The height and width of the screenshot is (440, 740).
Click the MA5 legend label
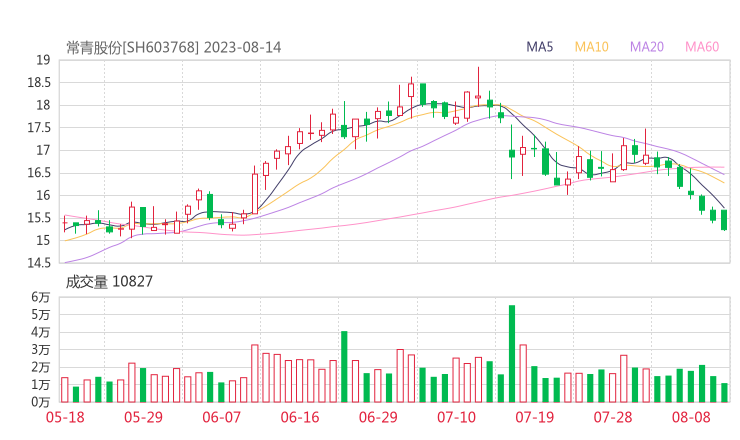(x=539, y=47)
